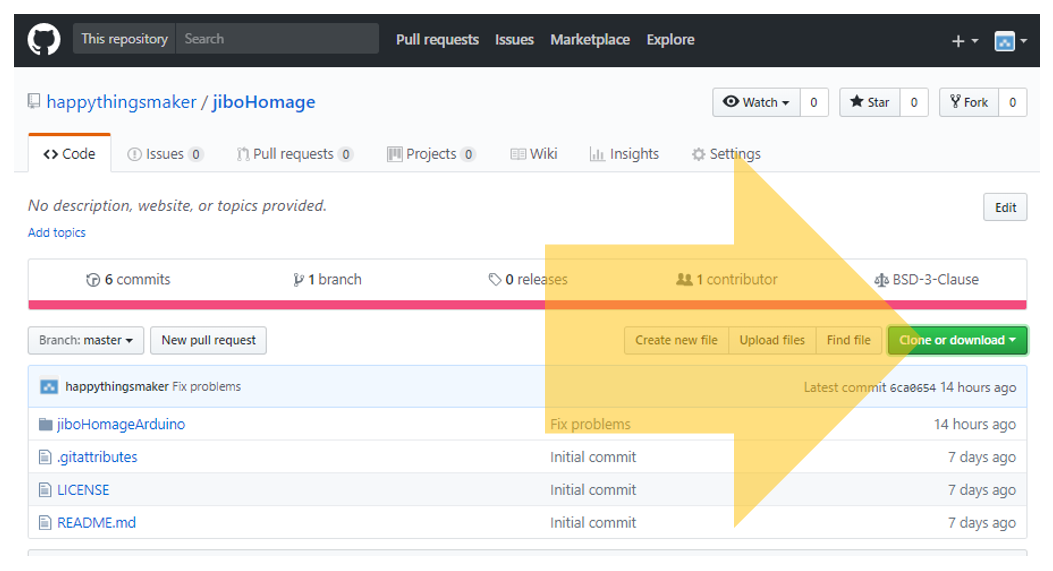The width and height of the screenshot is (1053, 571).
Task: Open the Watch notifications dropdown
Action: 755,102
